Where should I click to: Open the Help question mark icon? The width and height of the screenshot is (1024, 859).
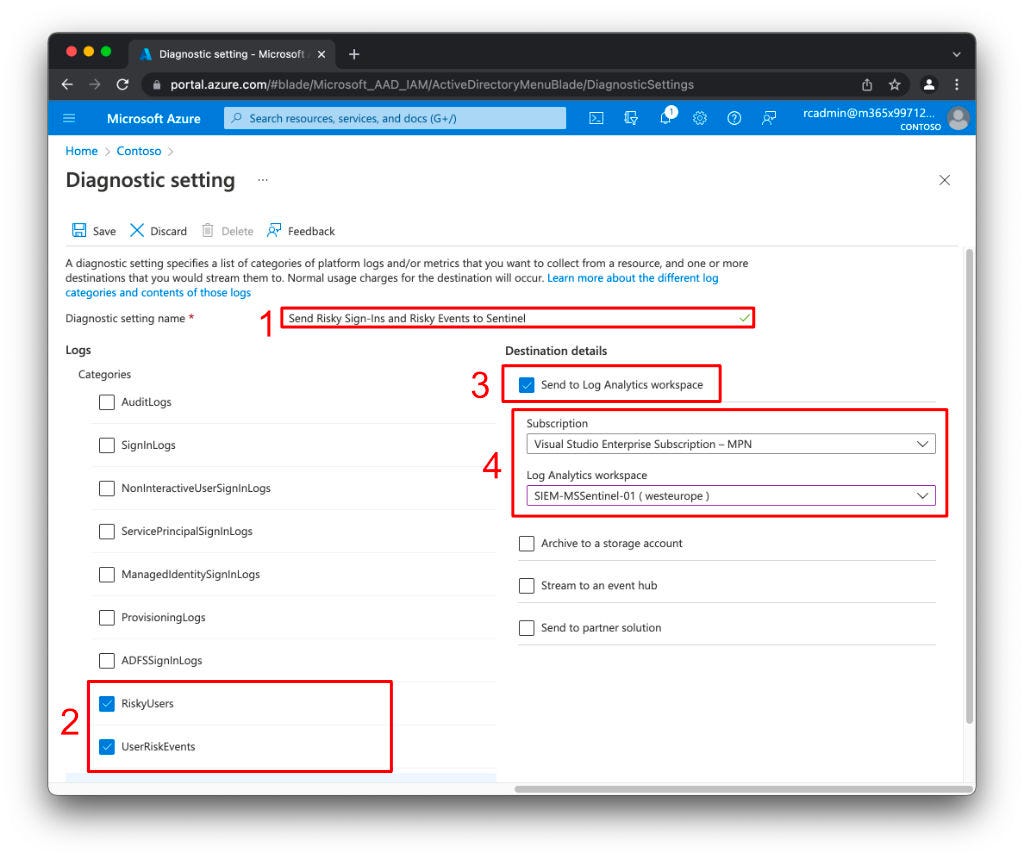pos(734,118)
